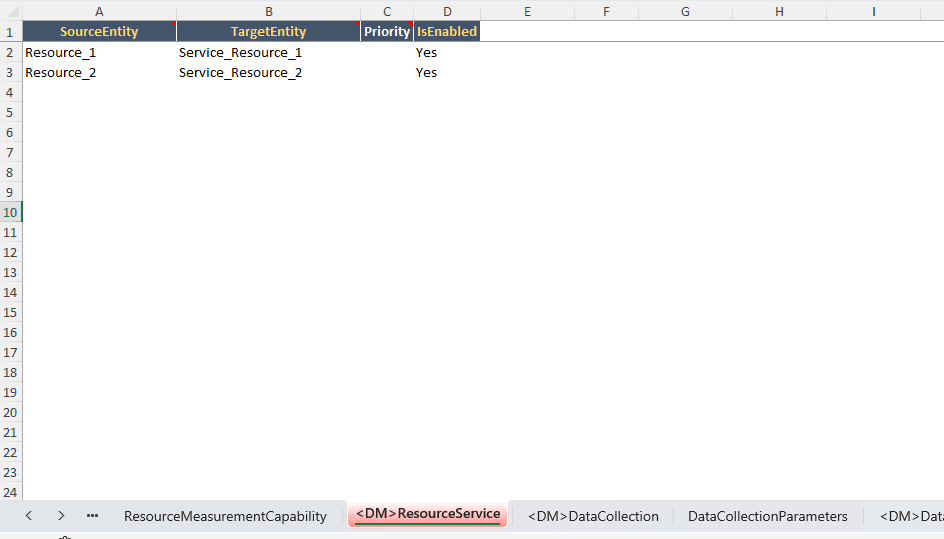This screenshot has height=539, width=944.
Task: Select column H header
Action: coord(779,11)
